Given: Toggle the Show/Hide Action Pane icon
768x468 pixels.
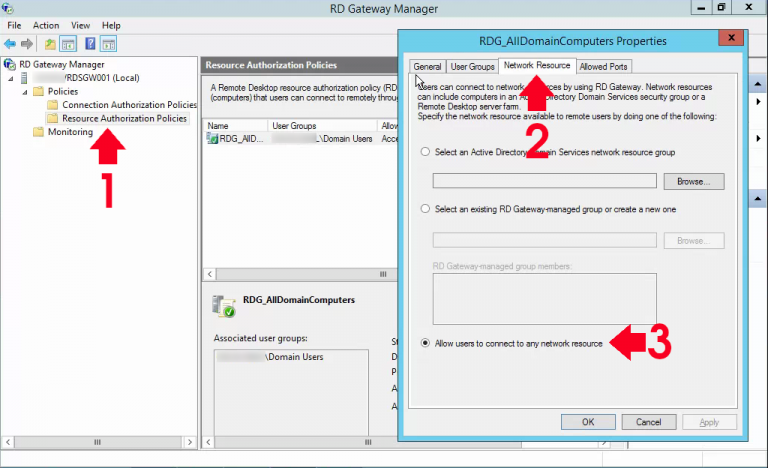Looking at the screenshot, I should pos(108,44).
